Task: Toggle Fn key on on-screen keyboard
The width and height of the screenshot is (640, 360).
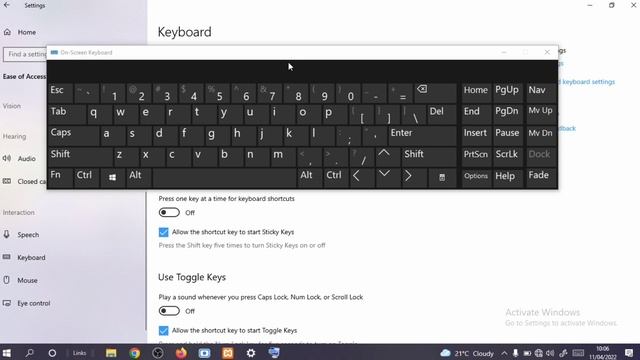Action: click(60, 177)
